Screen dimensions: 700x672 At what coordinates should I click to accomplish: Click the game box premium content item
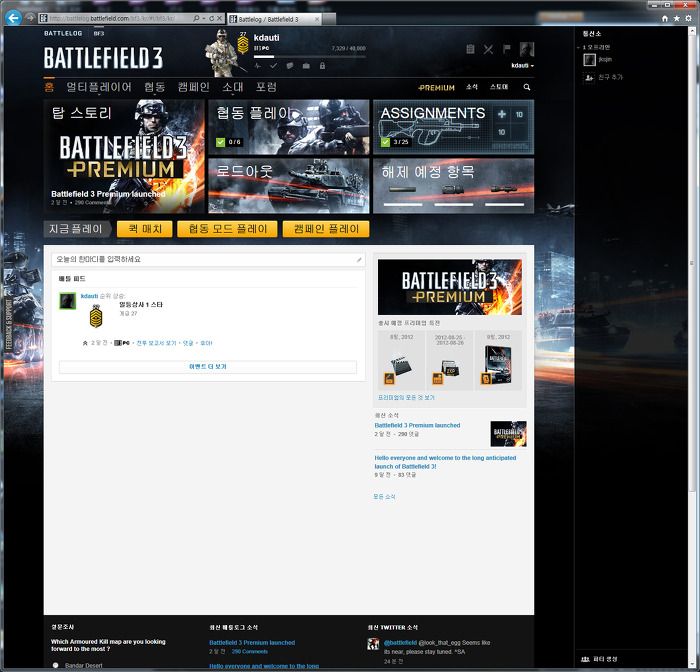click(498, 360)
